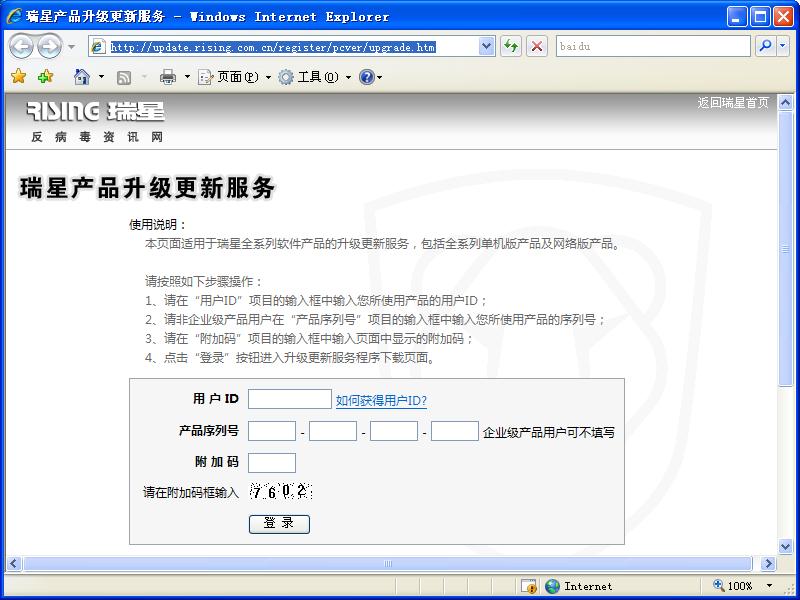The width and height of the screenshot is (800, 600).
Task: Click Add to Favorites icon
Action: 46,77
